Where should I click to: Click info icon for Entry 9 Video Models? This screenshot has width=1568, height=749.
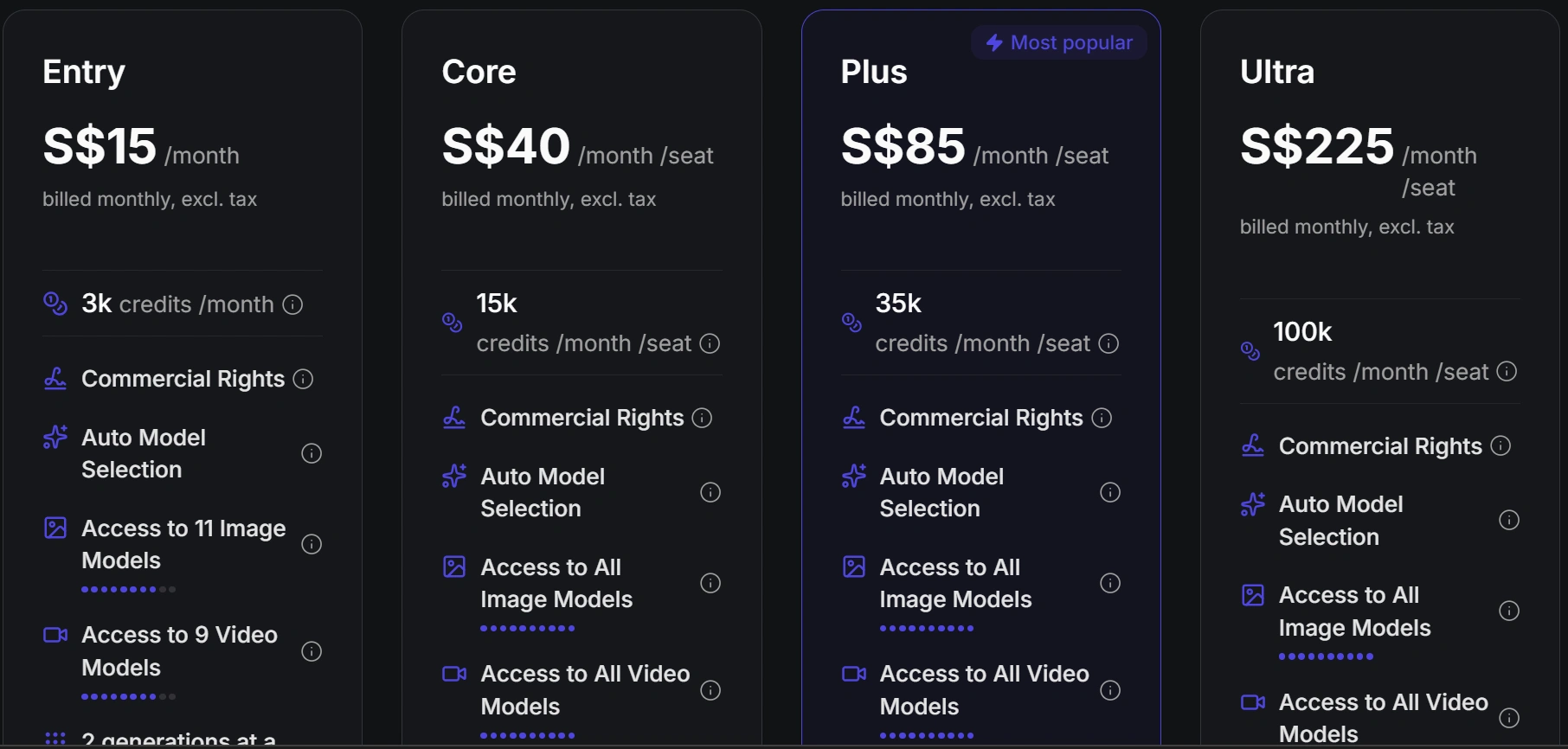tap(312, 651)
